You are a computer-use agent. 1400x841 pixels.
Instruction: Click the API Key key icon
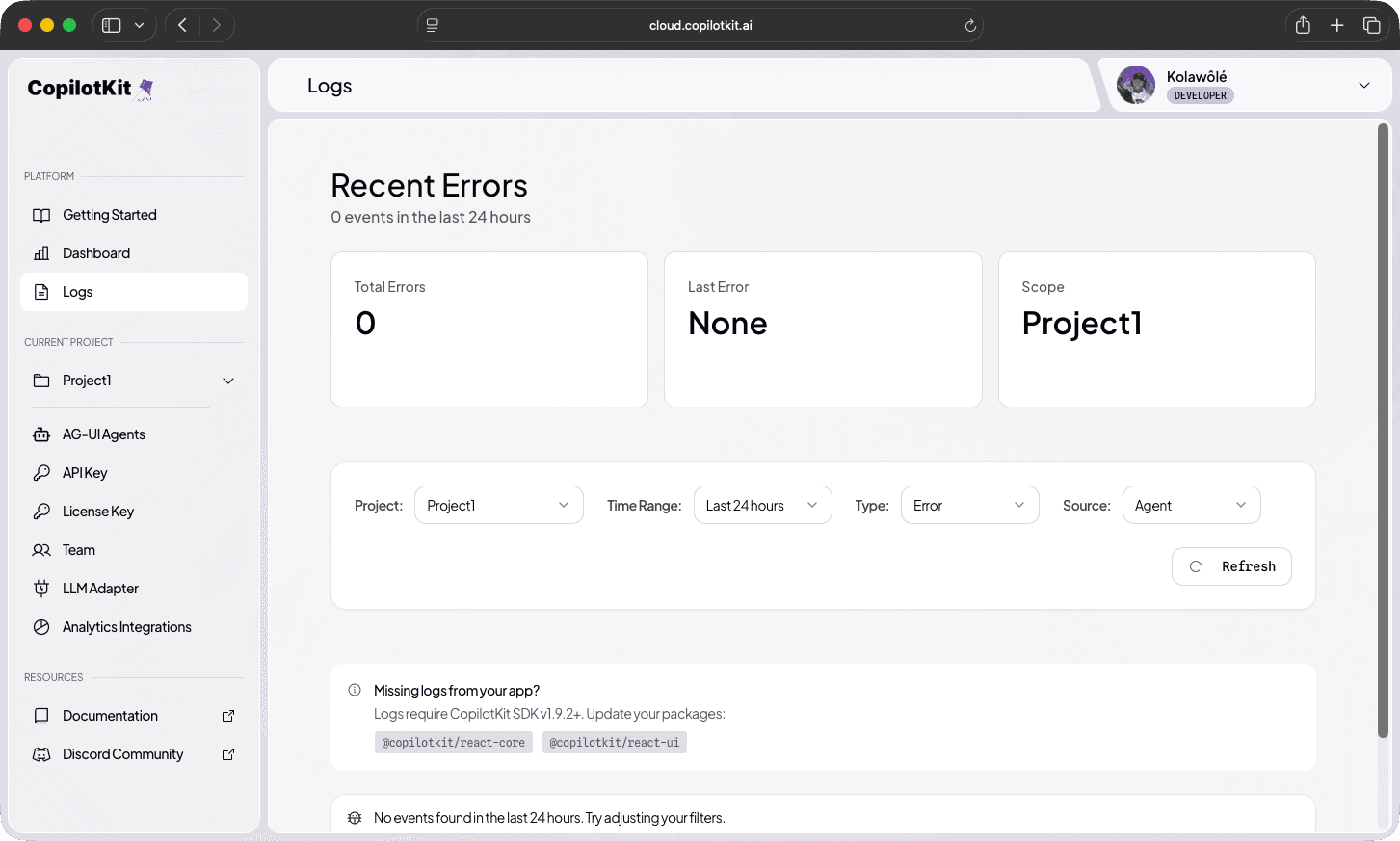(41, 472)
